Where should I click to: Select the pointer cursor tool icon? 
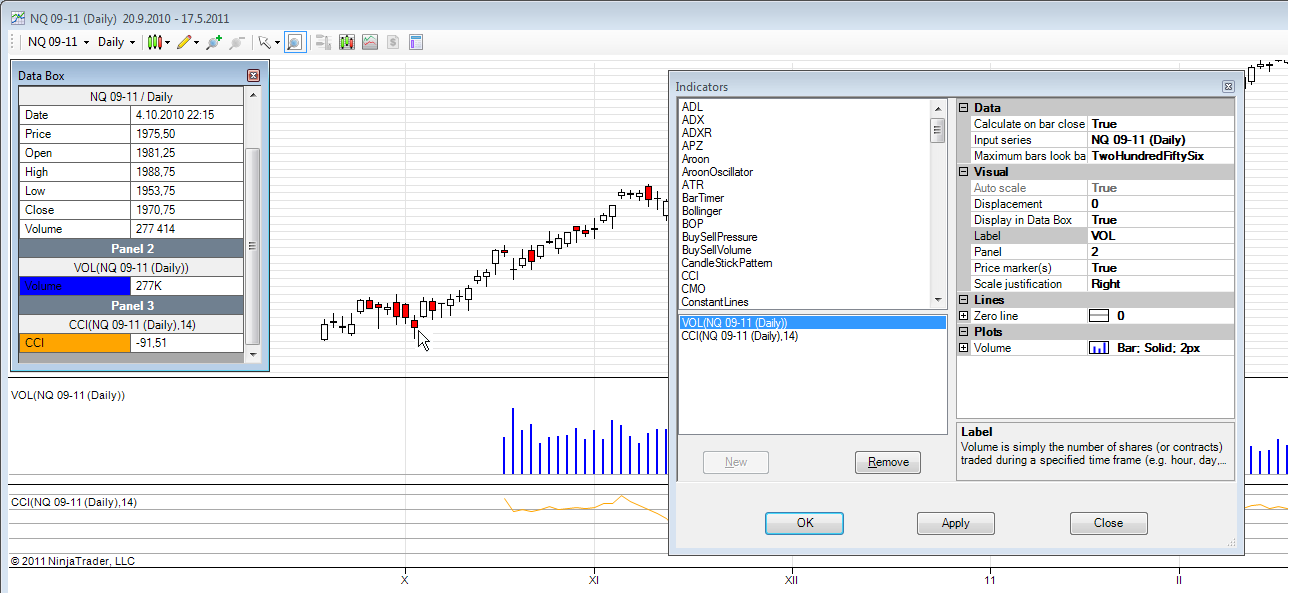pyautogui.click(x=264, y=42)
